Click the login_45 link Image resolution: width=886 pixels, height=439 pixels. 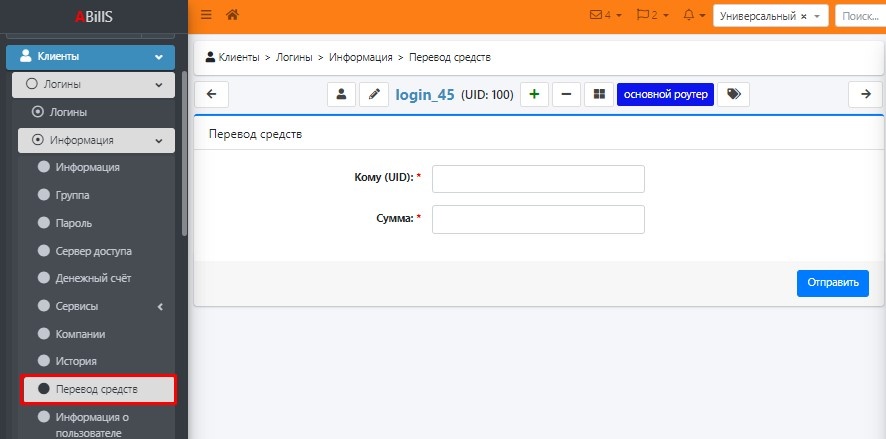(x=425, y=94)
